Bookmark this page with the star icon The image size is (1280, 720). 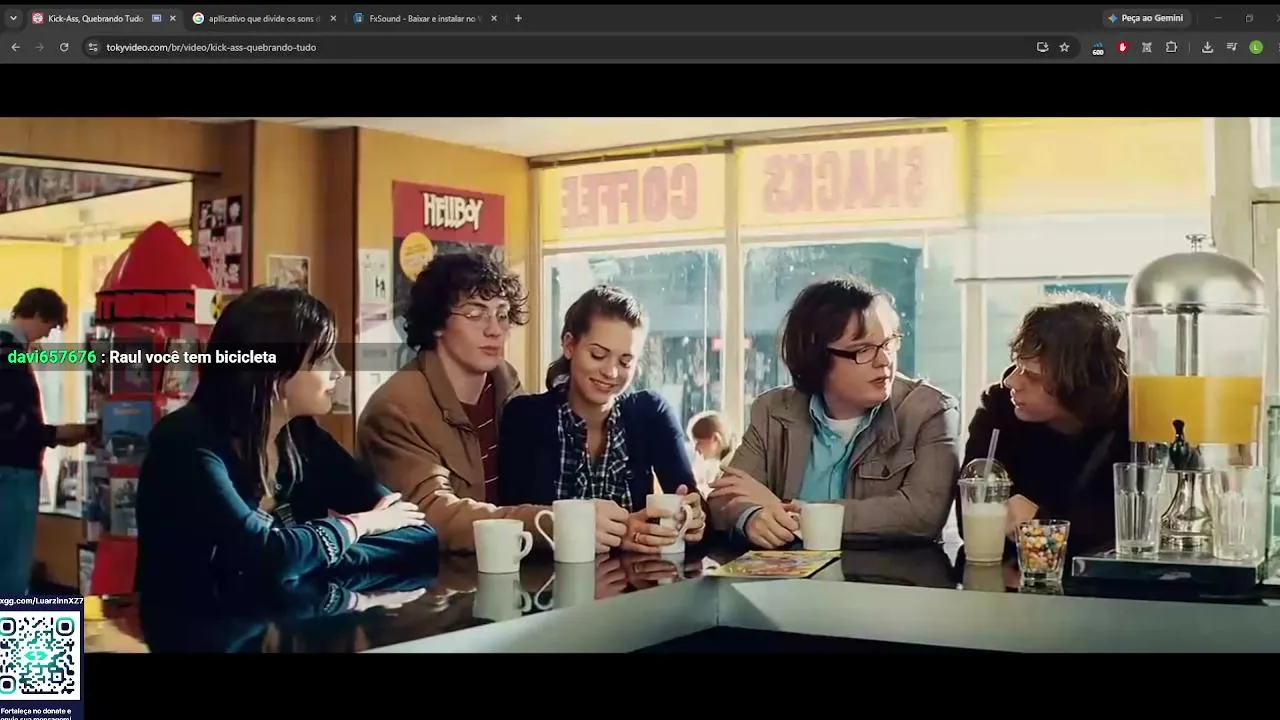click(1064, 47)
